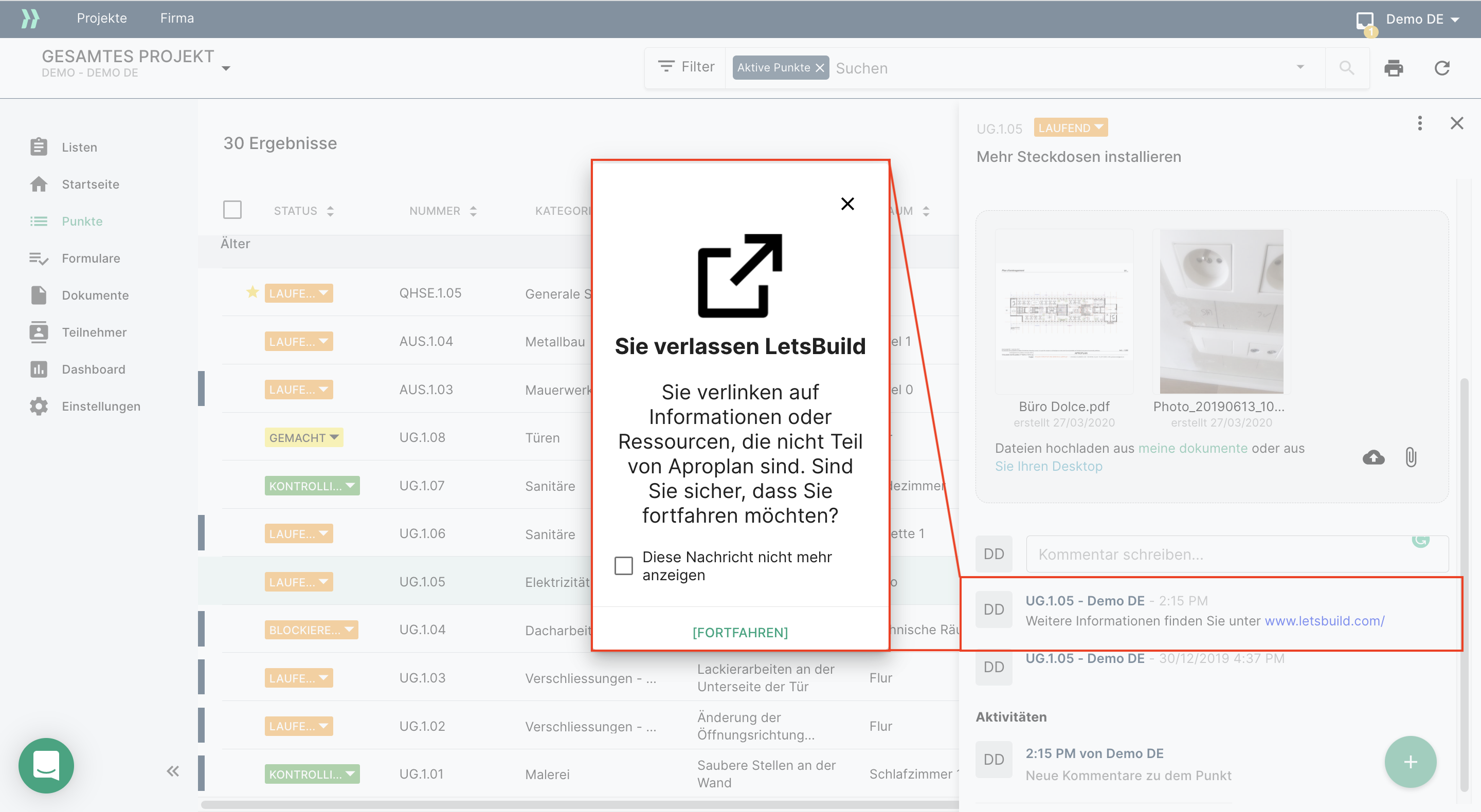Click the 'Kommentar schreiben...' field
The height and width of the screenshot is (812, 1481).
click(x=1237, y=554)
